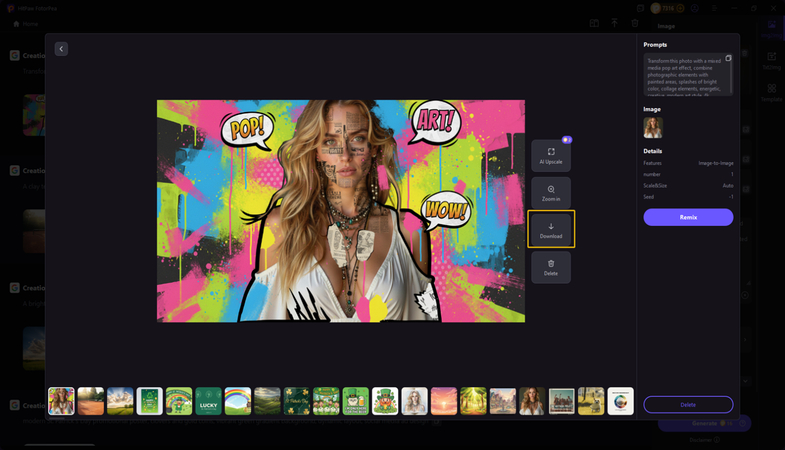Click the 7316 credits balance

coord(668,8)
